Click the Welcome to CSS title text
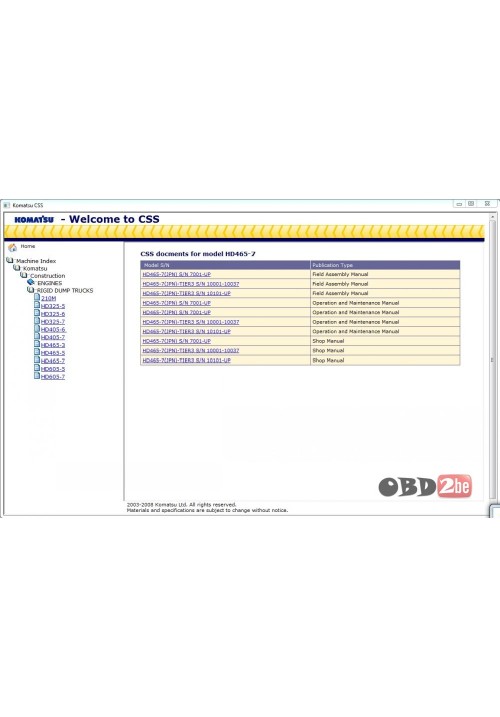Image resolution: width=500 pixels, height=717 pixels. 114,219
